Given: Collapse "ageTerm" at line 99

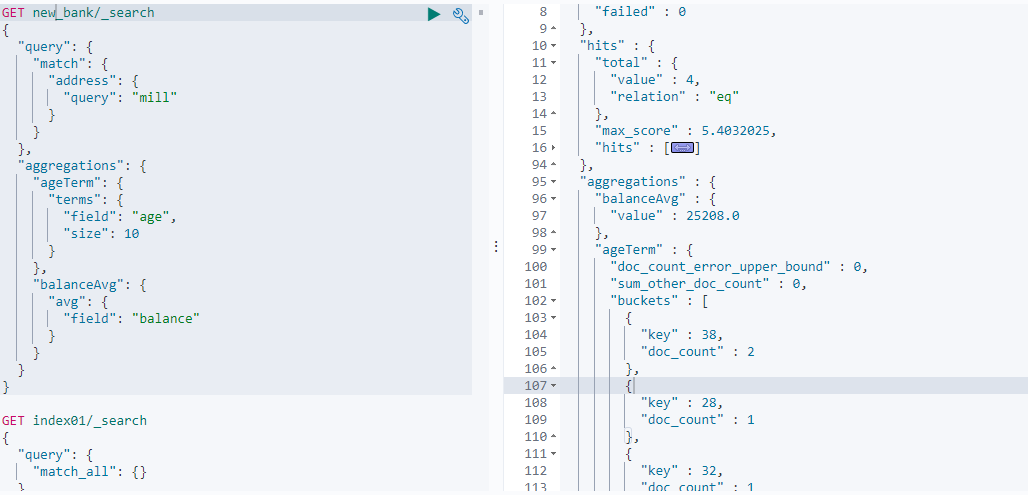Looking at the screenshot, I should (x=553, y=250).
